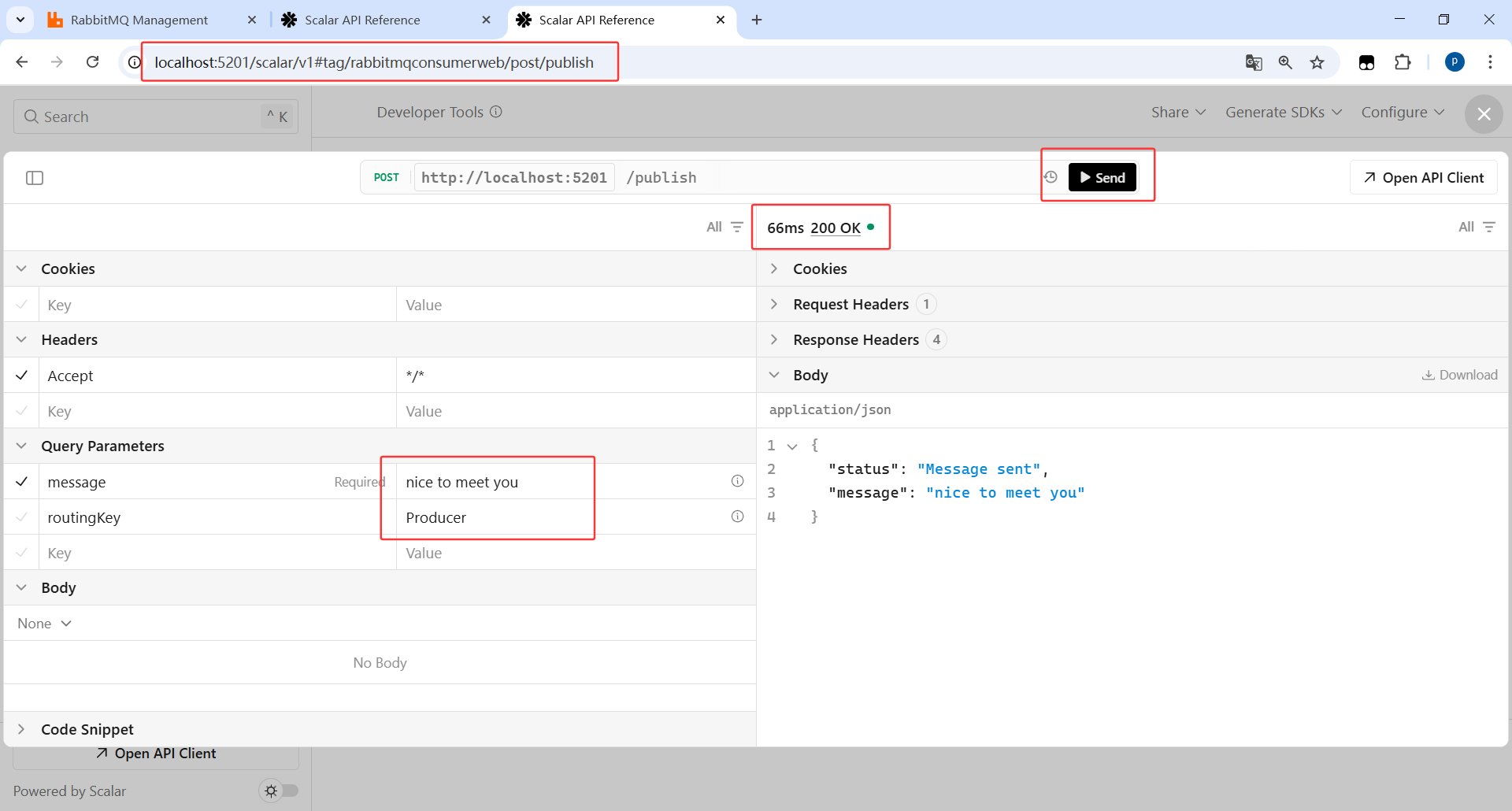Download the response body

(x=1459, y=375)
